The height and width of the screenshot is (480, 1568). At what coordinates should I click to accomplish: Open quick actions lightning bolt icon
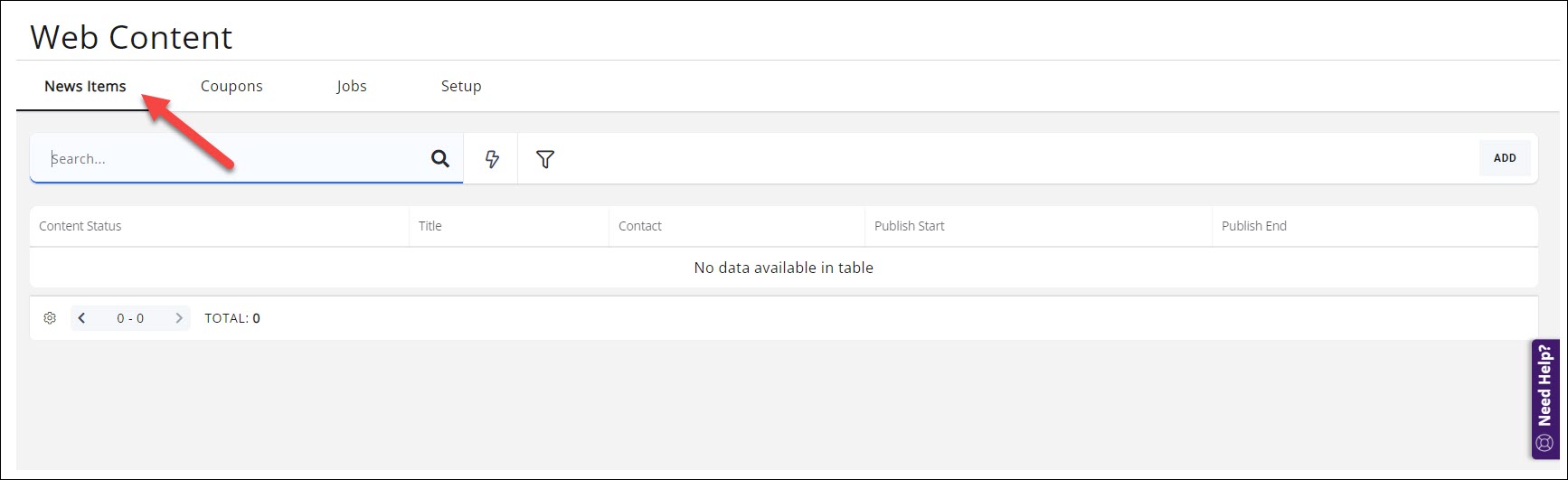point(492,159)
